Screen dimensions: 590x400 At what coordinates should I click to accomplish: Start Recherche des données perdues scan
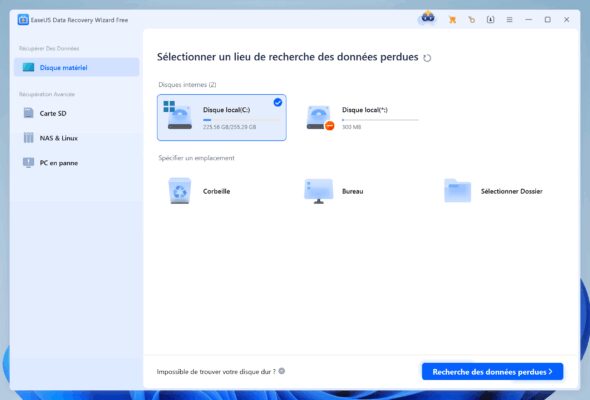[493, 372]
